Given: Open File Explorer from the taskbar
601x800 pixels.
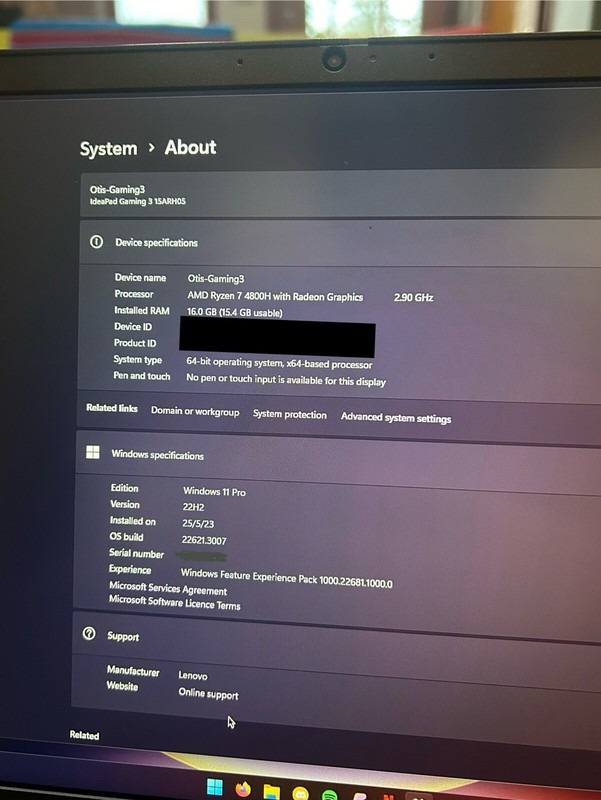Looking at the screenshot, I should [x=271, y=791].
